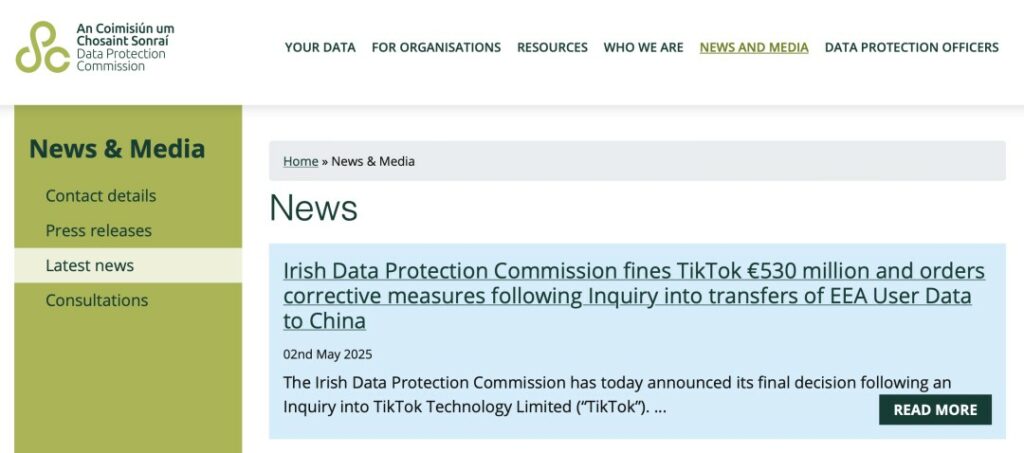The image size is (1024, 453).
Task: Click the Home breadcrumb link
Action: [x=300, y=161]
